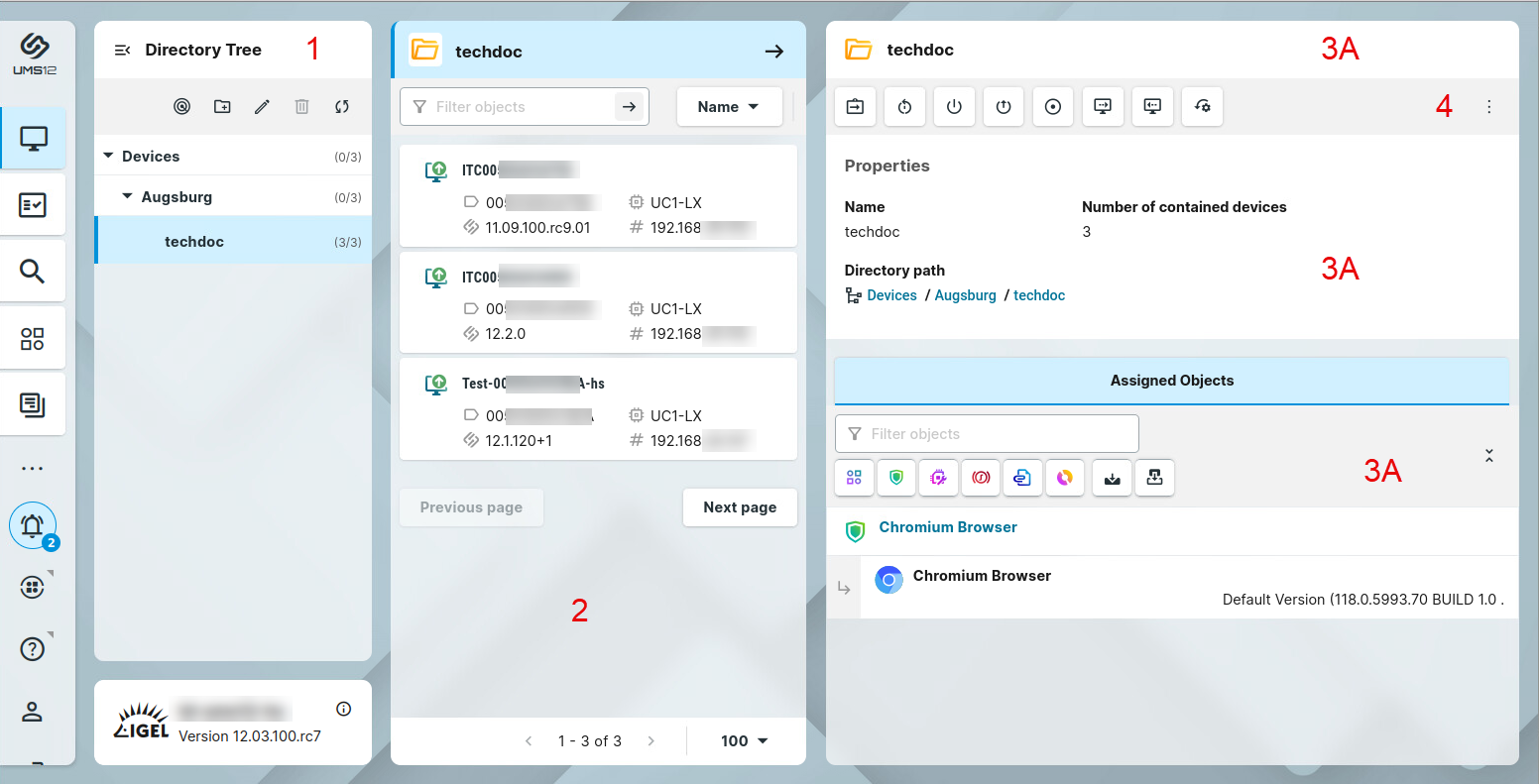Click the create new directory folder icon
Viewport: 1539px width, 784px height.
[x=222, y=107]
